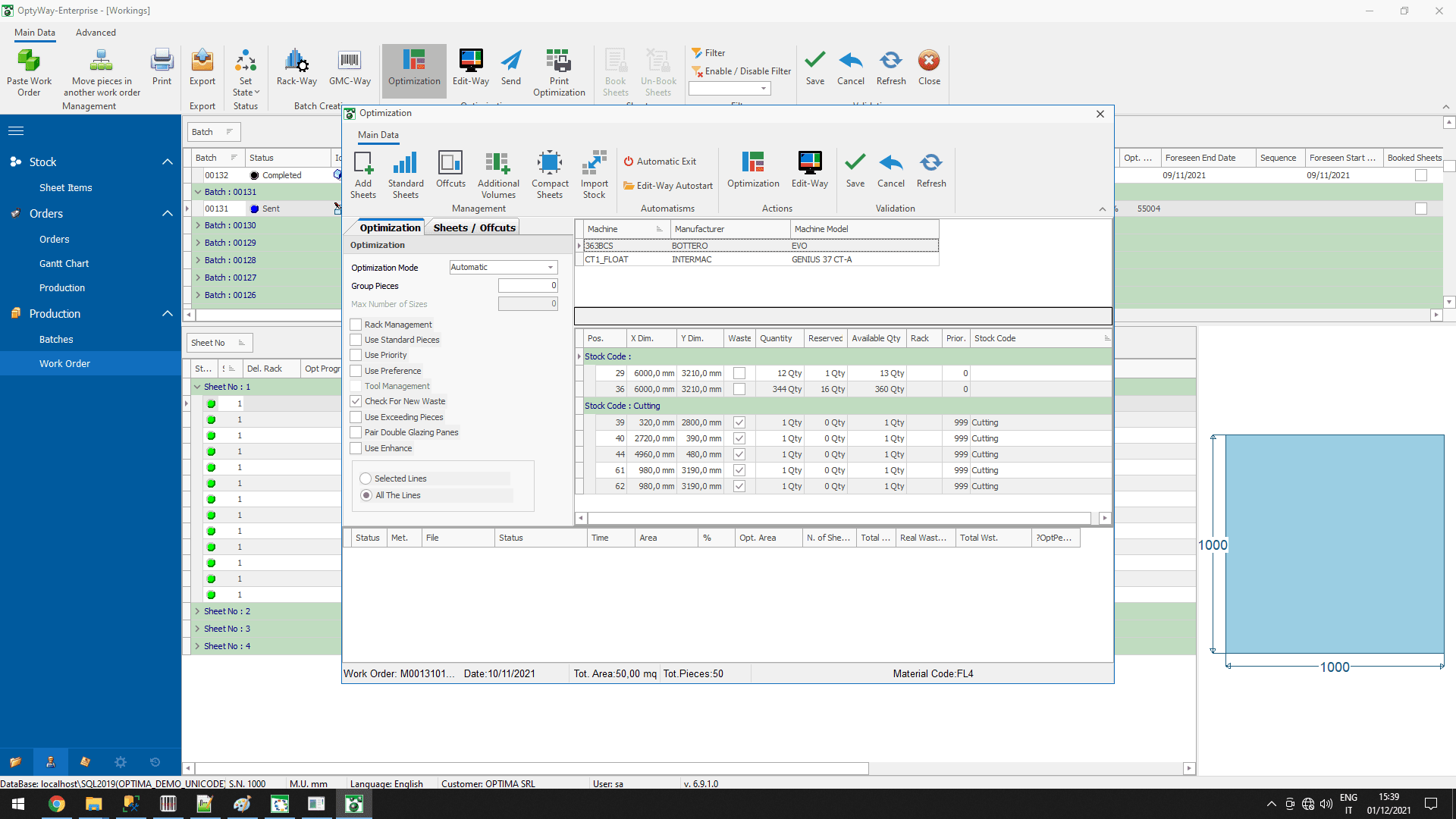The width and height of the screenshot is (1456, 819).
Task: Click Automatic Exit button
Action: pyautogui.click(x=660, y=162)
